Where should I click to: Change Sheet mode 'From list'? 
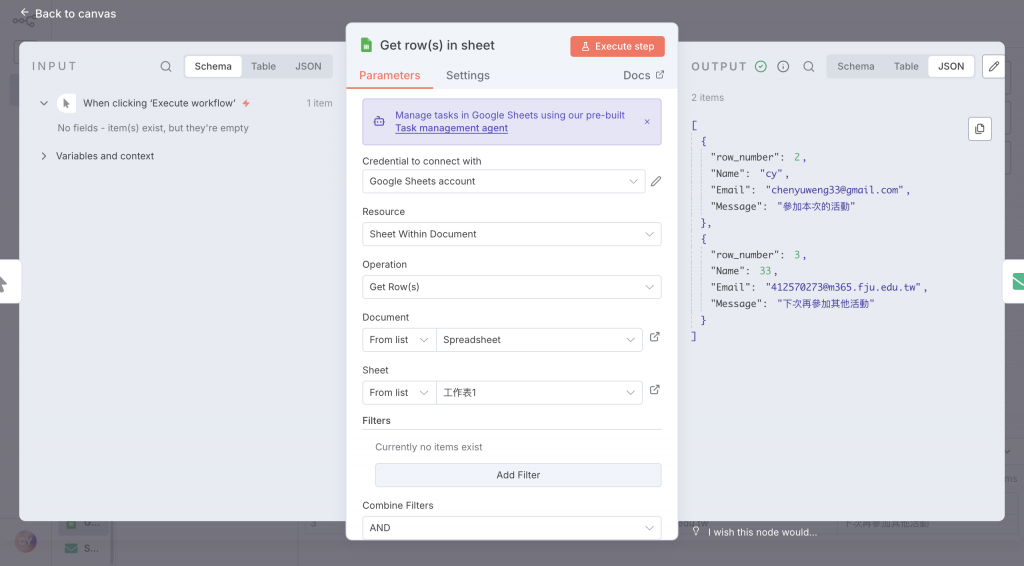tap(399, 393)
